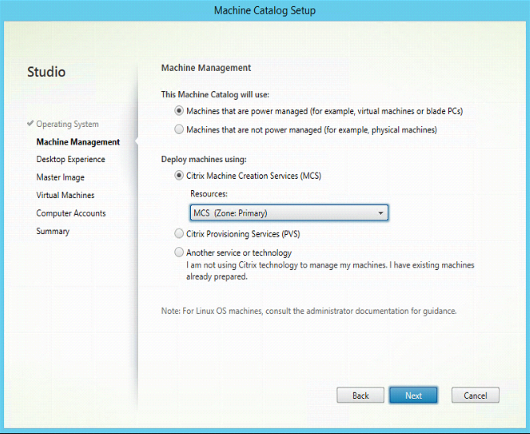Select machines that are not power managed
This screenshot has width=530, height=434.
[179, 129]
